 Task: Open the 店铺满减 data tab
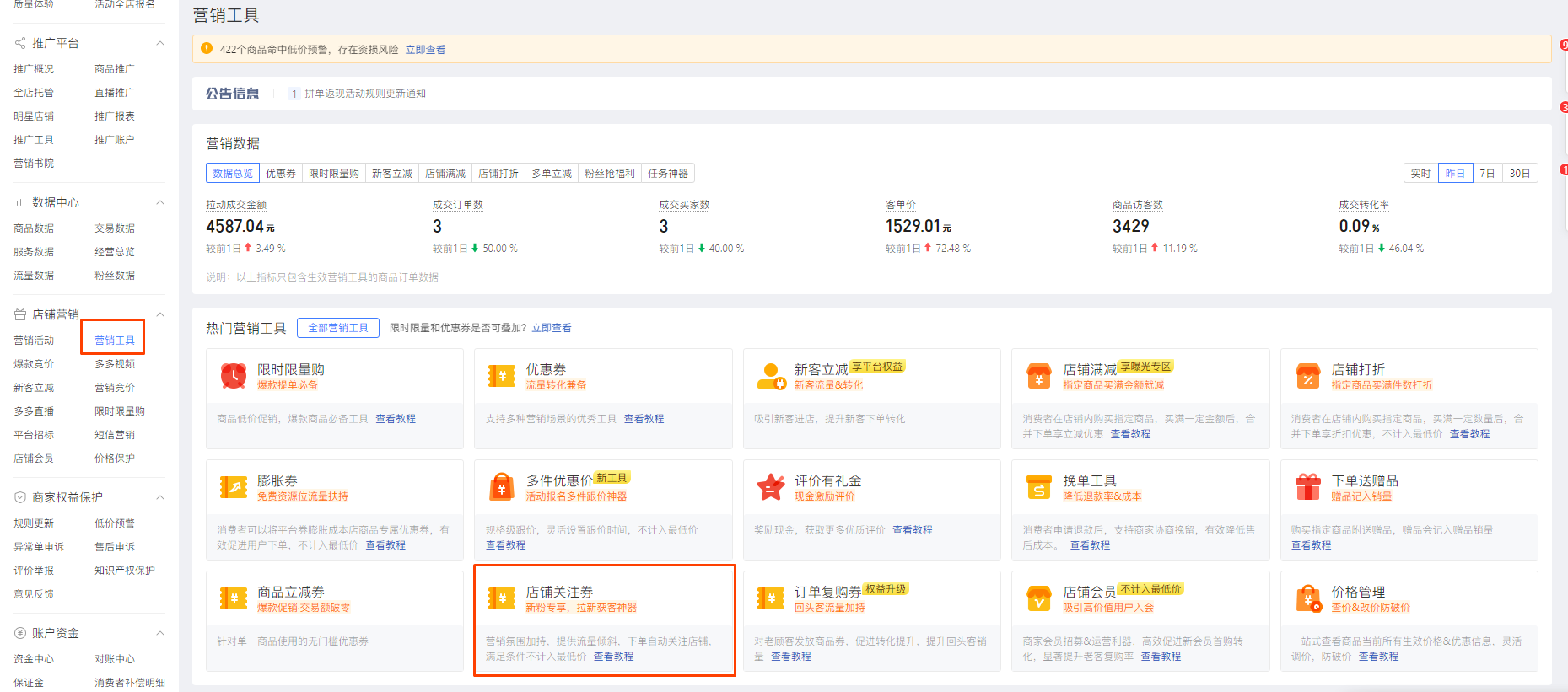445,174
